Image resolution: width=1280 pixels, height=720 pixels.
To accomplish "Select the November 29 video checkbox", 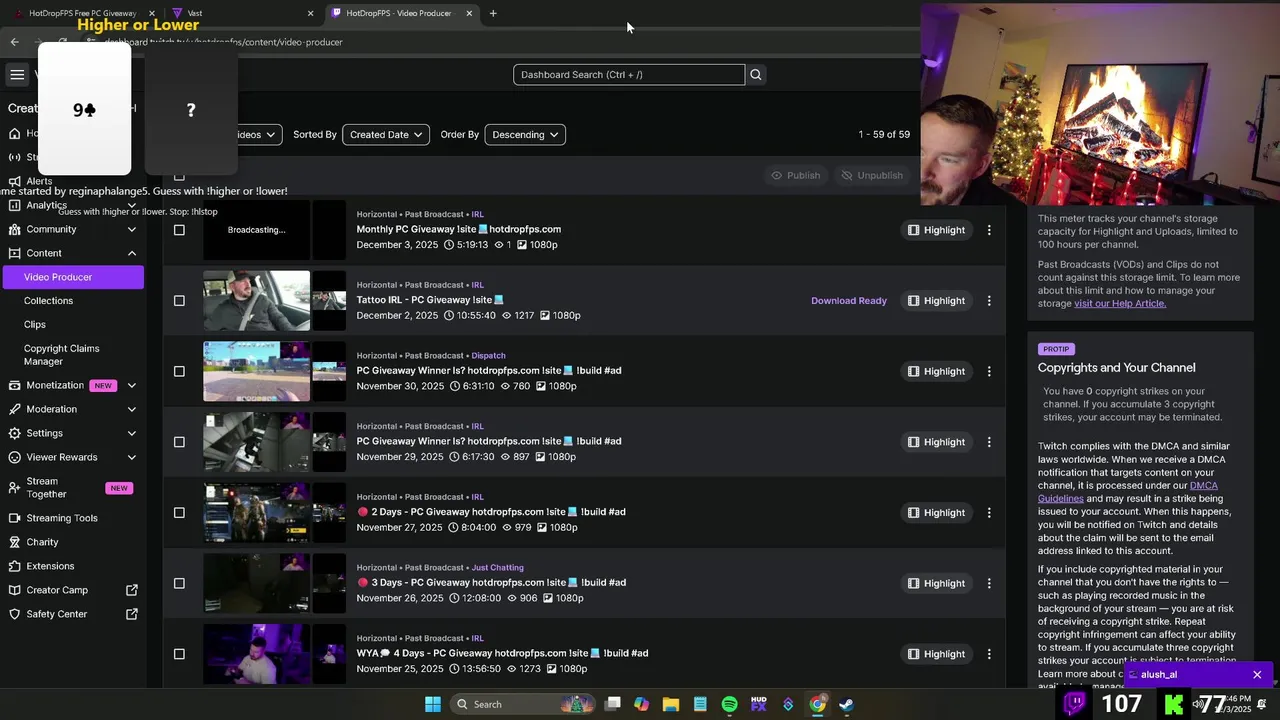I will click(179, 442).
